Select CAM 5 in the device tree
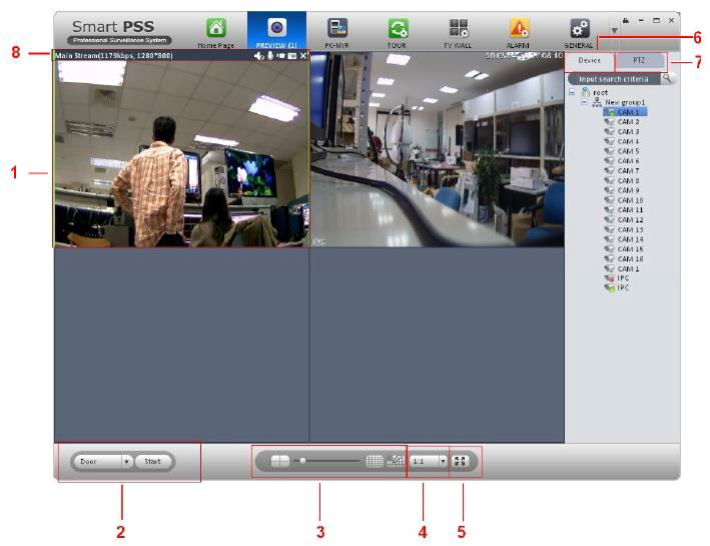This screenshot has height=546, width=710. [628, 151]
